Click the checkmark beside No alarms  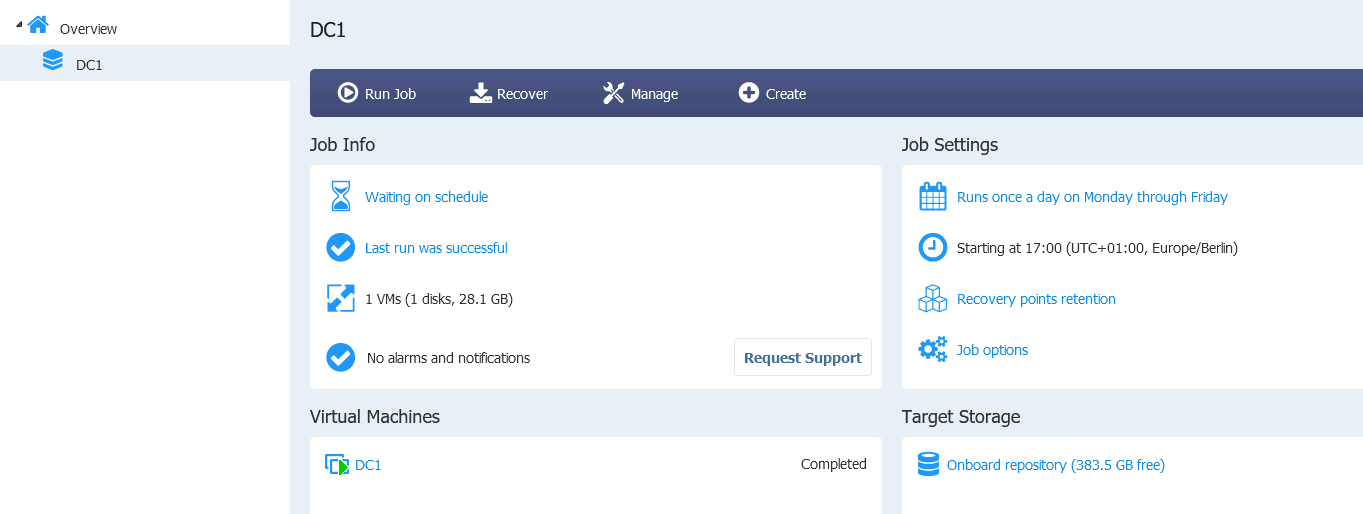[341, 357]
